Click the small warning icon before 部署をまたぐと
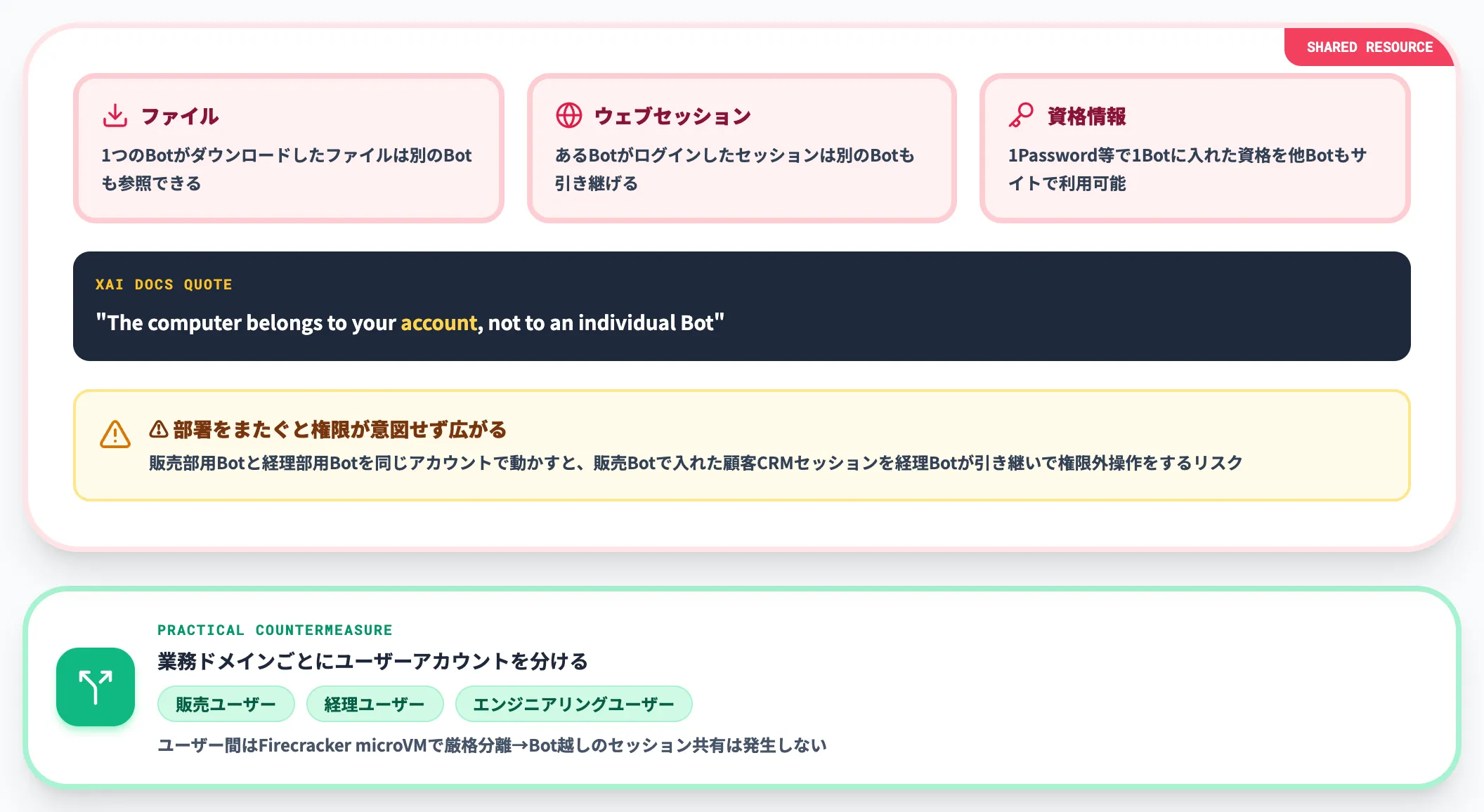 [x=159, y=429]
